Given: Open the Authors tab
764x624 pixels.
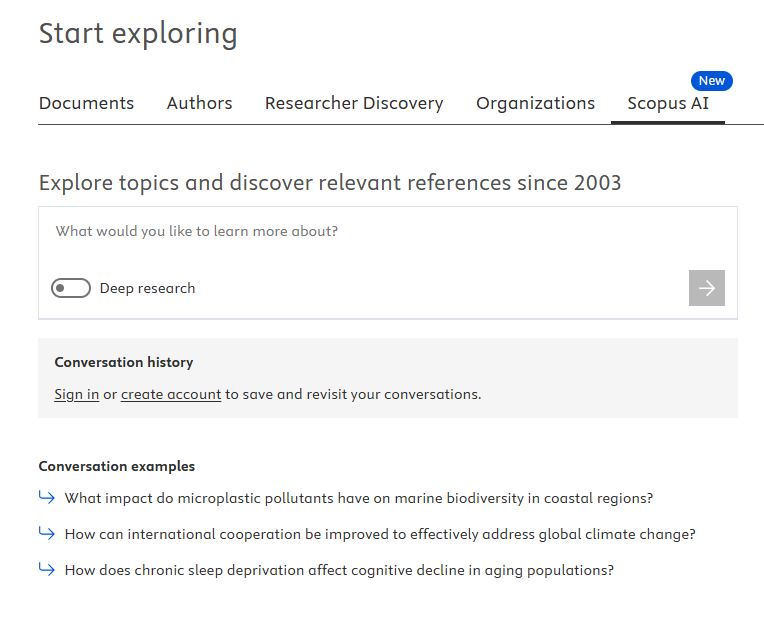Looking at the screenshot, I should [199, 103].
